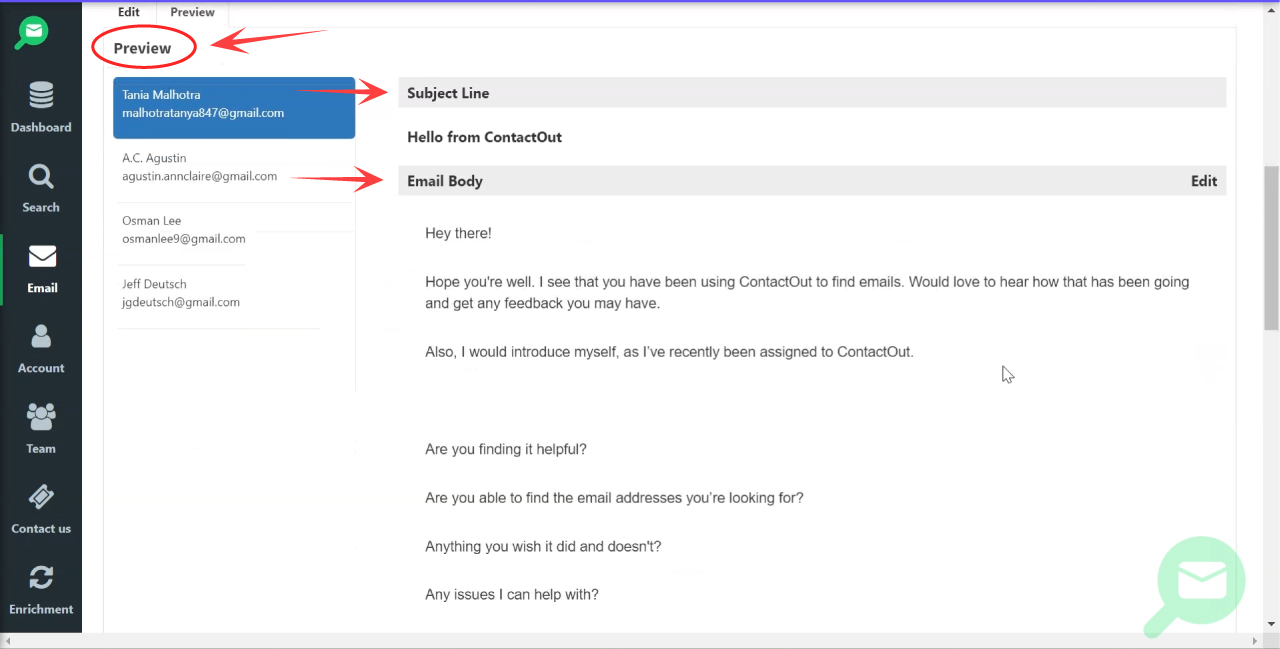
Task: Click the Account label in sidebar
Action: pos(41,368)
